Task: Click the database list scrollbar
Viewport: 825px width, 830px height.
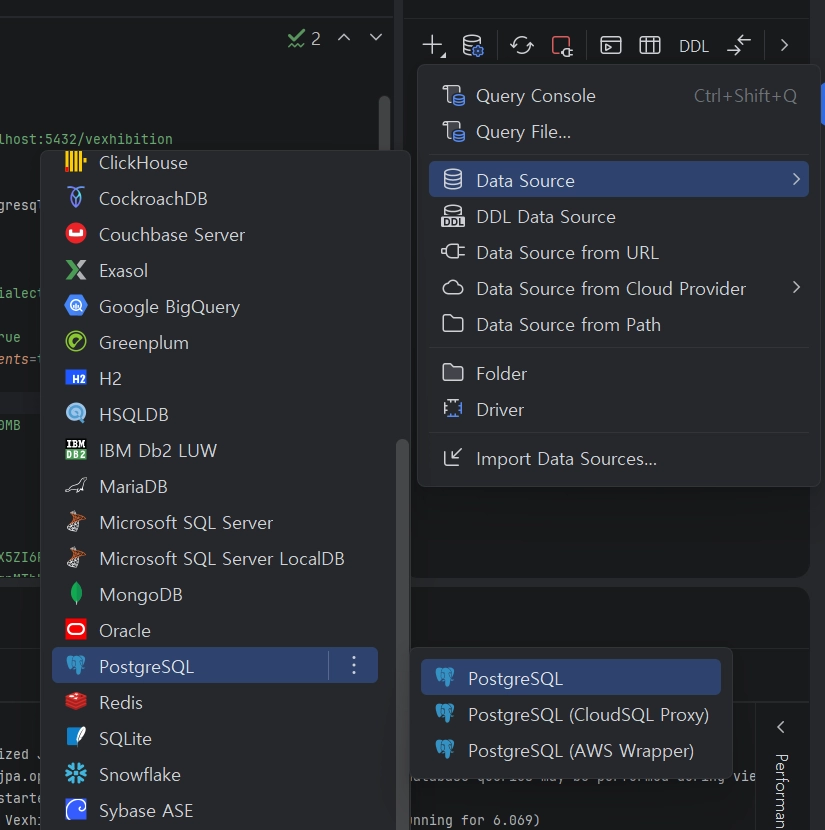Action: click(x=402, y=633)
